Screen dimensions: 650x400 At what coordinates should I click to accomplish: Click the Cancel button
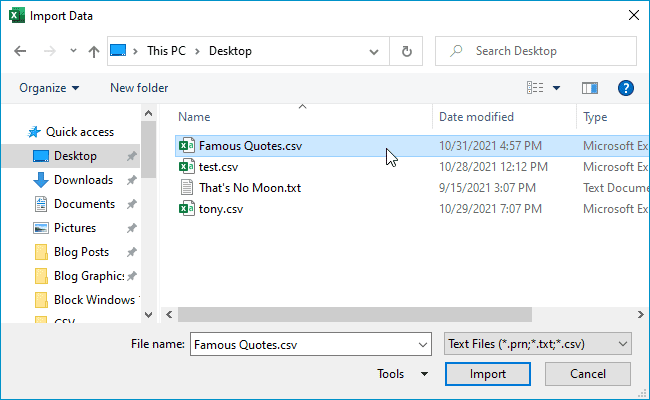(588, 374)
